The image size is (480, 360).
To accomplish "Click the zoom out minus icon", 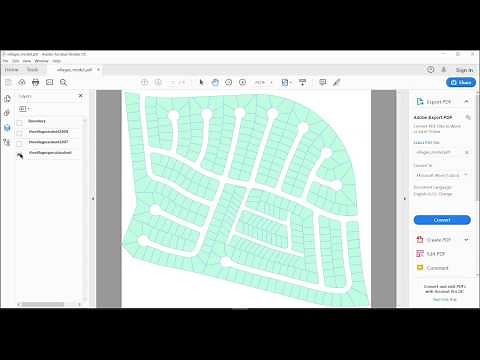I will click(229, 82).
